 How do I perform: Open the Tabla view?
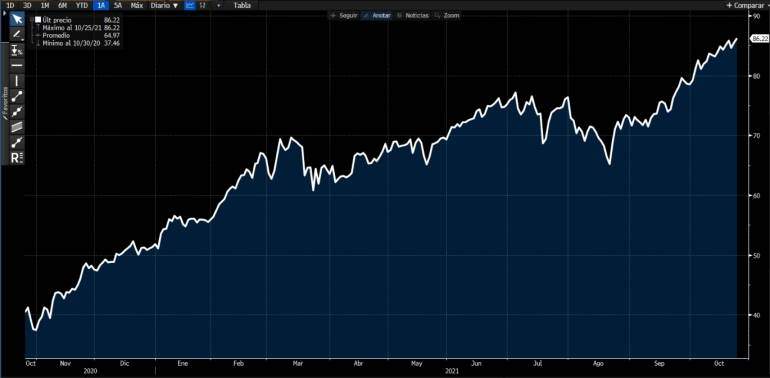click(x=242, y=5)
